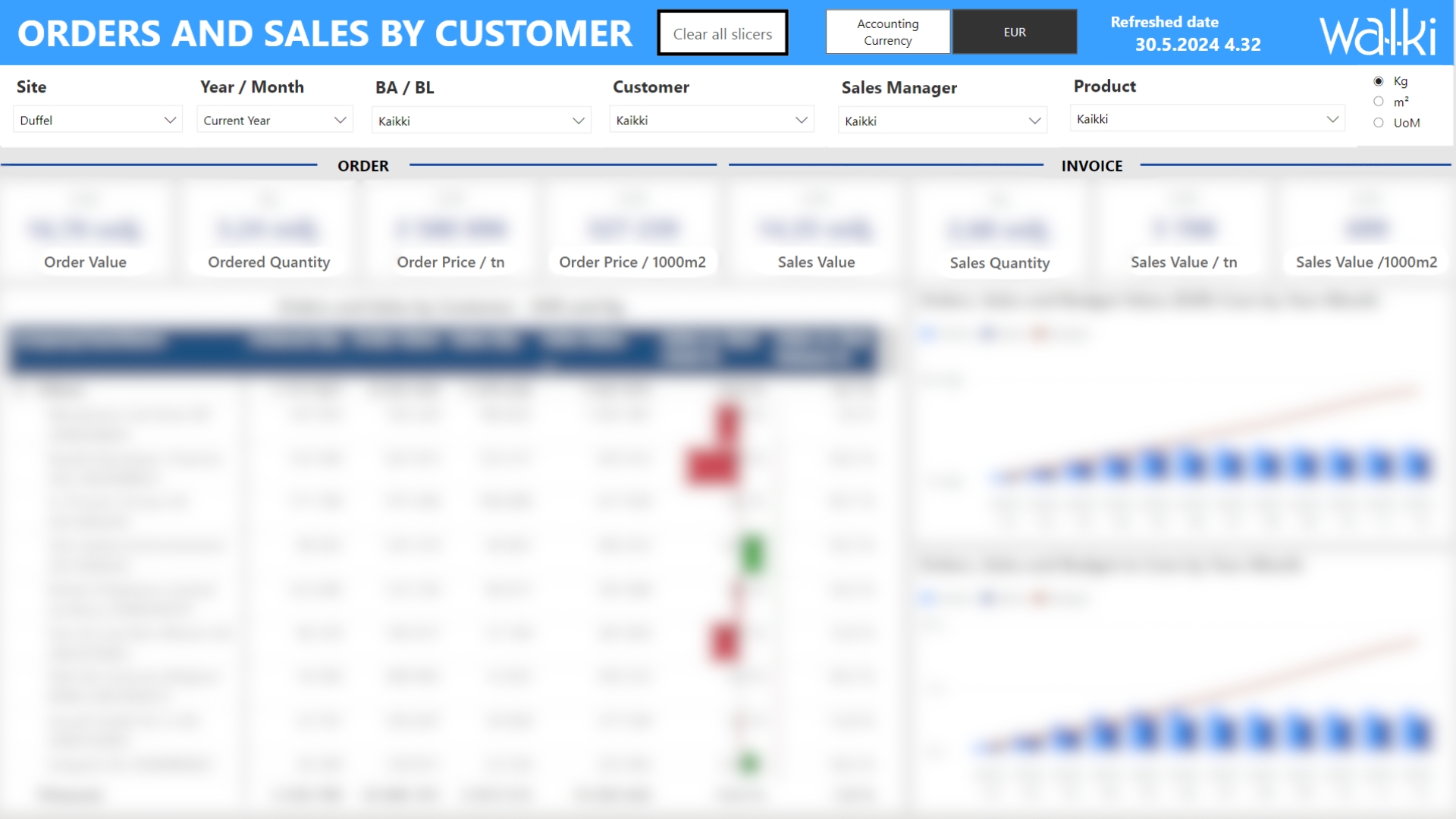
Task: Select the Accounting Currency option
Action: (x=887, y=32)
